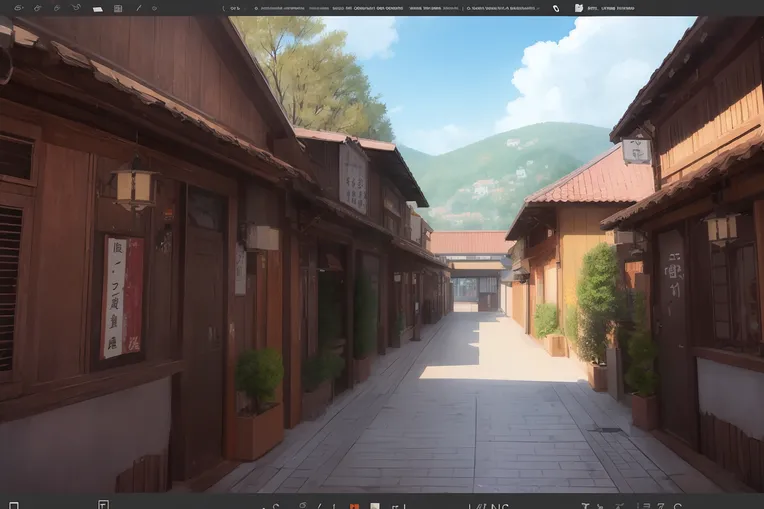Click the orange square icon in bottom bar
The width and height of the screenshot is (764, 509).
(354, 505)
